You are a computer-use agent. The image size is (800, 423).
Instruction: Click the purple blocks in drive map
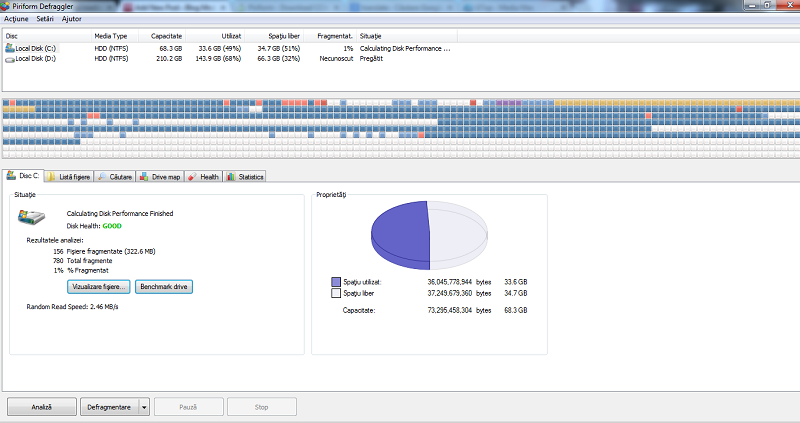(x=508, y=103)
